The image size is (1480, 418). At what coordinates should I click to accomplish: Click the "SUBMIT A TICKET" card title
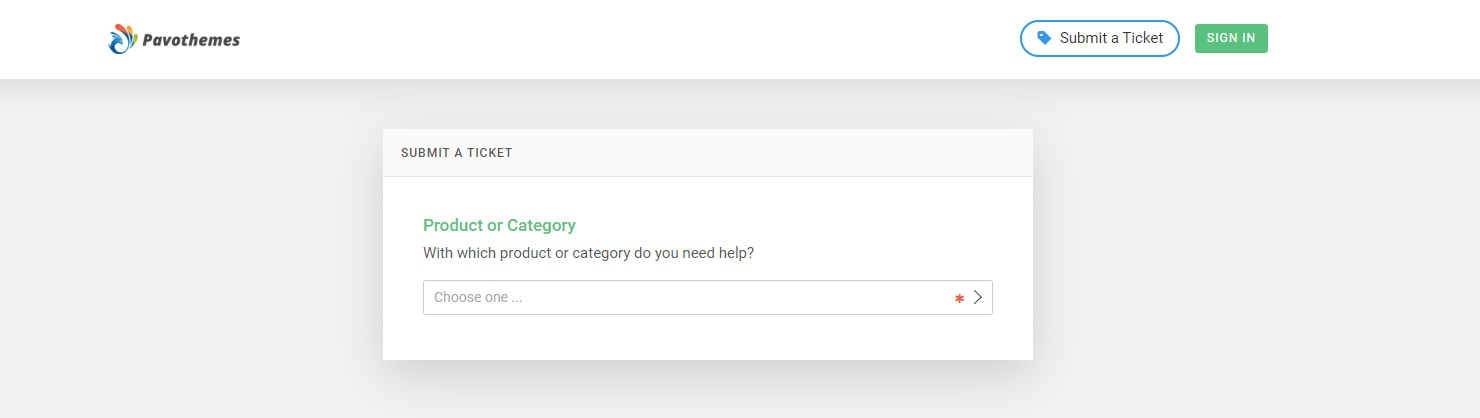[x=456, y=153]
